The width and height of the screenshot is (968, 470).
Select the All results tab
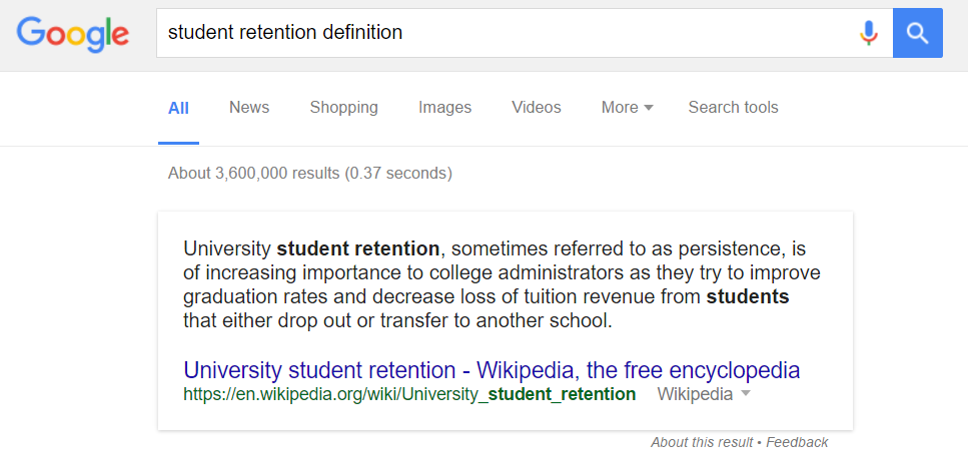click(178, 108)
